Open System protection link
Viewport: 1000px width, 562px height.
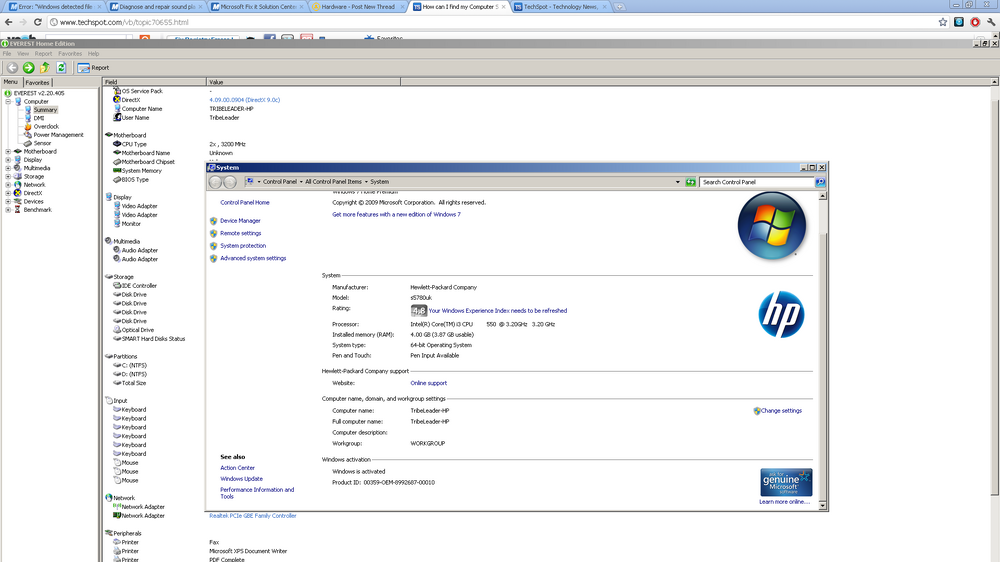click(243, 246)
